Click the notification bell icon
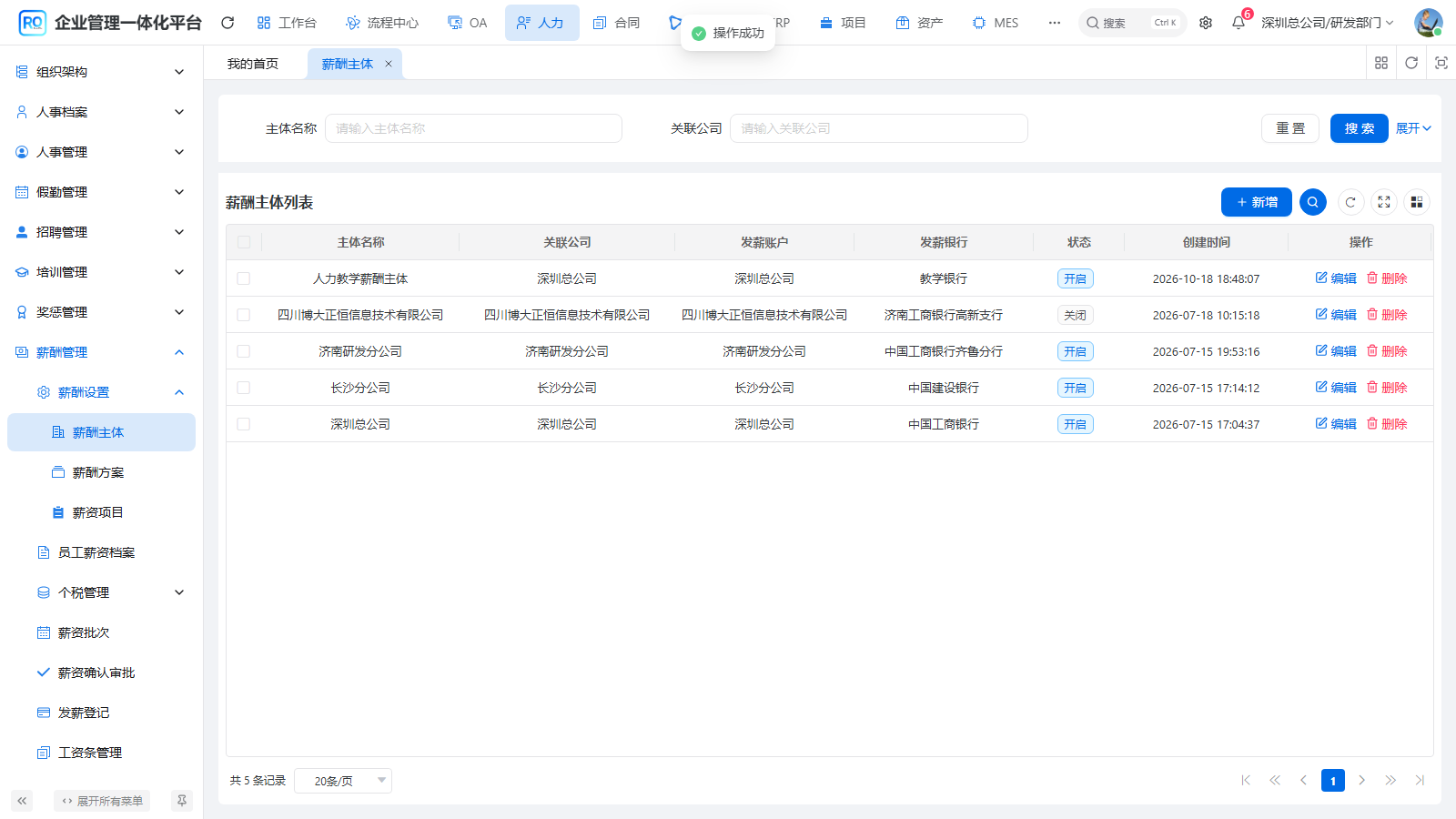This screenshot has width=1456, height=819. click(x=1239, y=23)
